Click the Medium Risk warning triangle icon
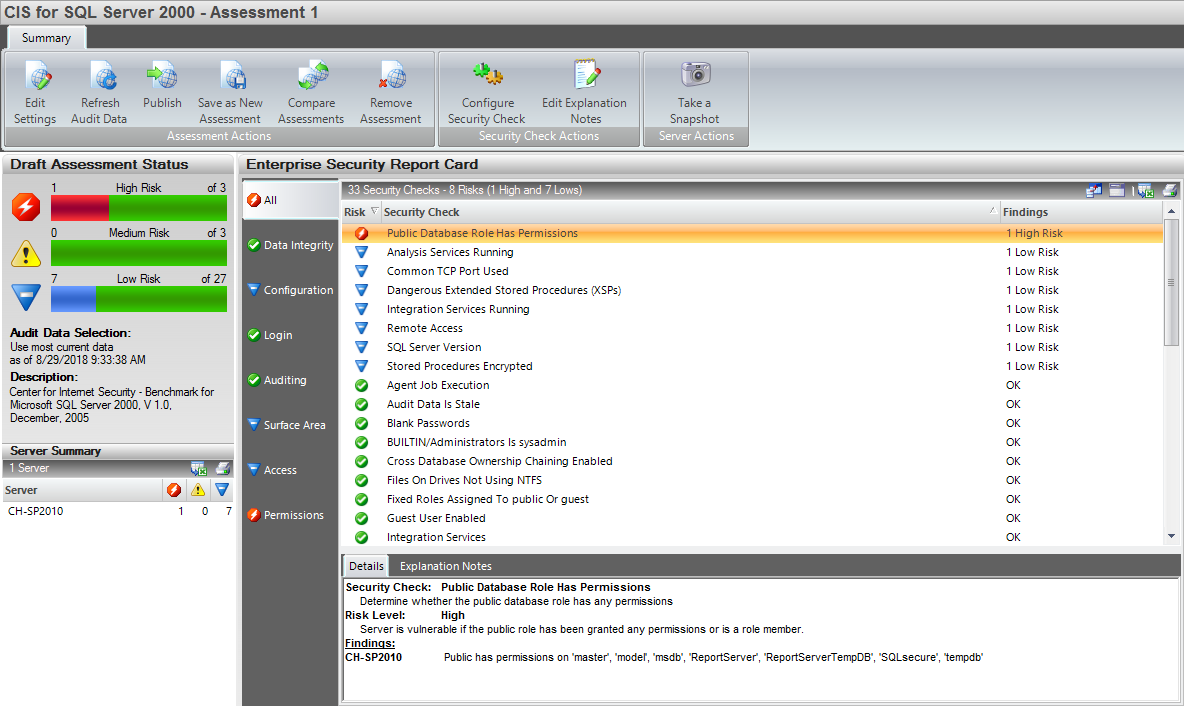1184x706 pixels. pyautogui.click(x=26, y=254)
